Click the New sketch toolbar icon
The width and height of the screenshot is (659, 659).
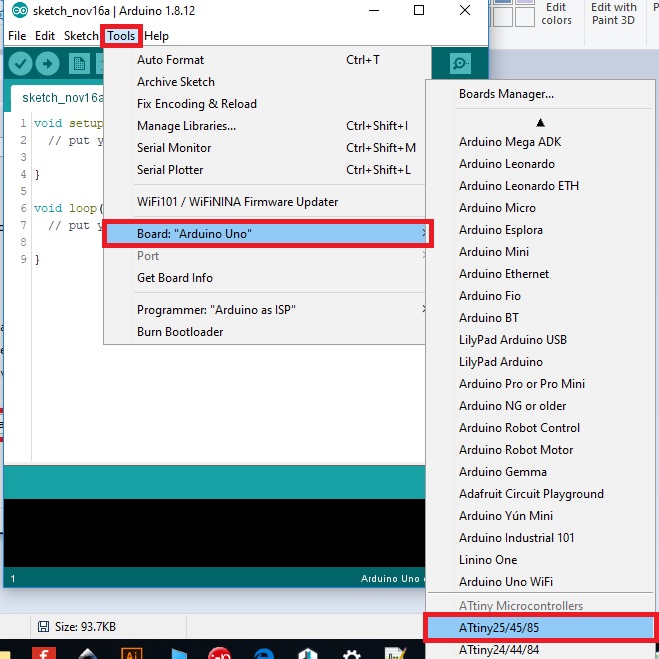click(x=79, y=64)
